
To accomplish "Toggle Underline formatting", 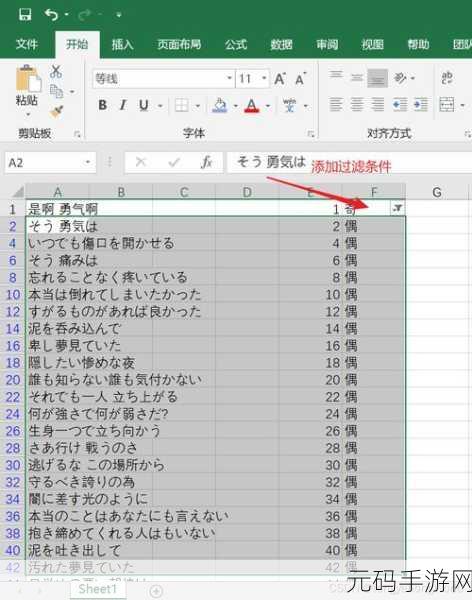I will point(144,105).
